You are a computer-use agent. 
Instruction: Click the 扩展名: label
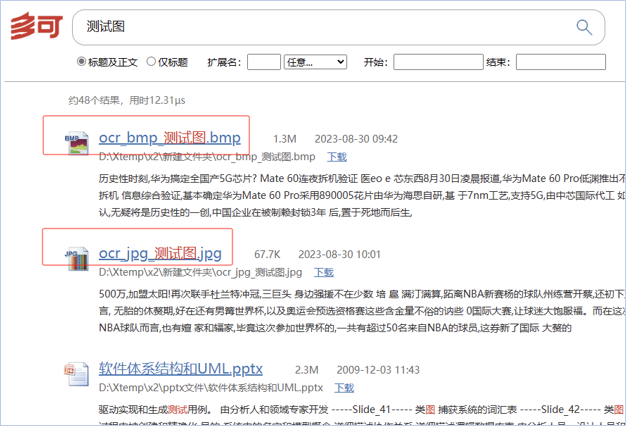224,62
